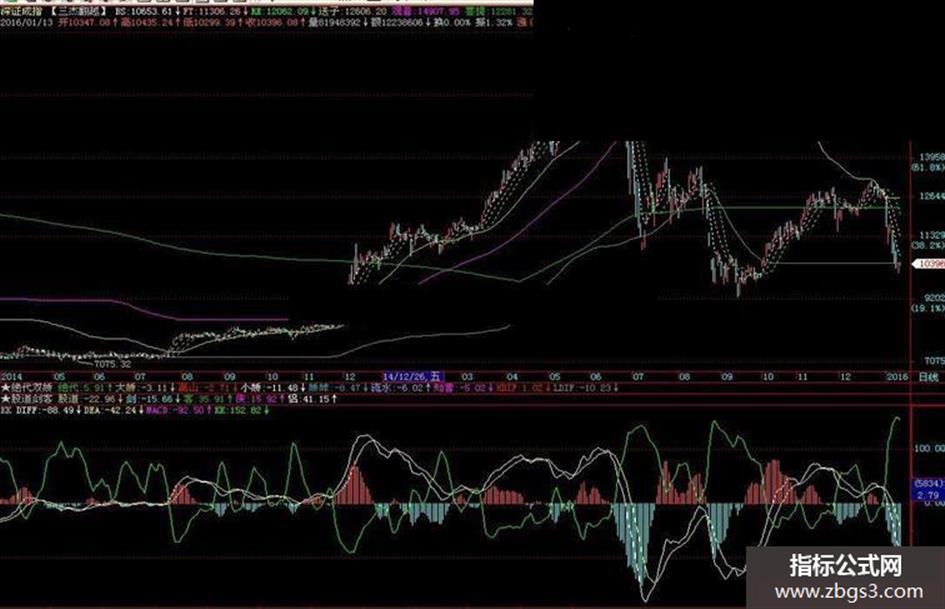Click the date 2016/01/13 in header
This screenshot has height=609, width=945.
tap(26, 23)
